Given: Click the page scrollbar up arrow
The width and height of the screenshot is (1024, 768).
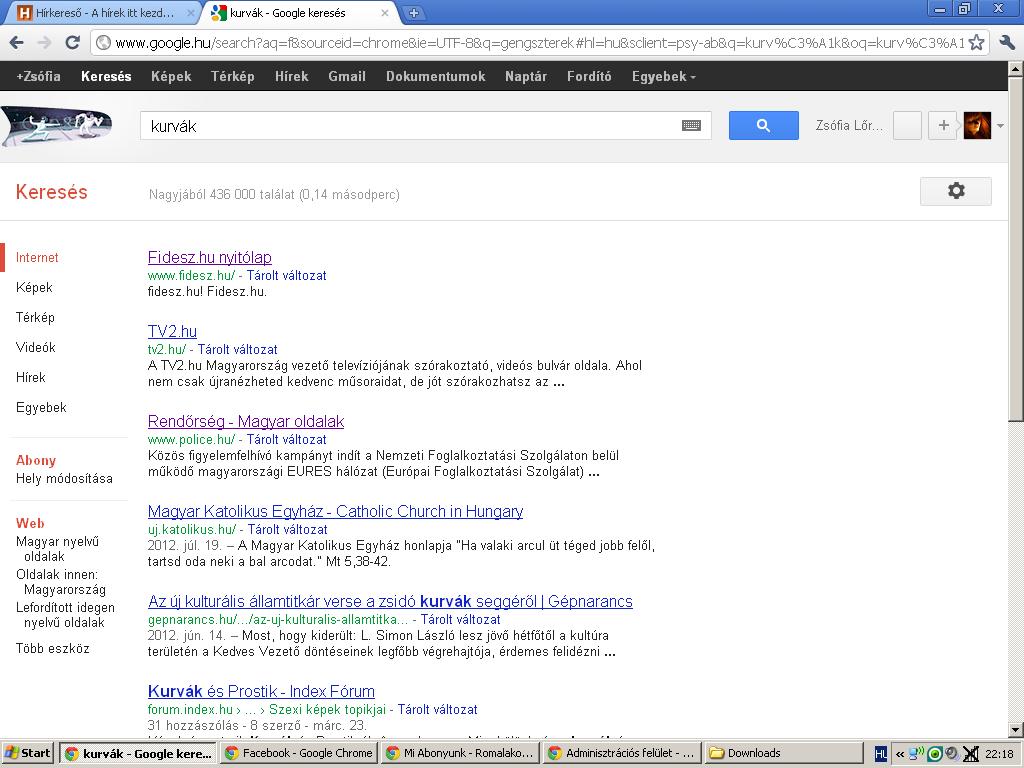Looking at the screenshot, I should point(1016,68).
